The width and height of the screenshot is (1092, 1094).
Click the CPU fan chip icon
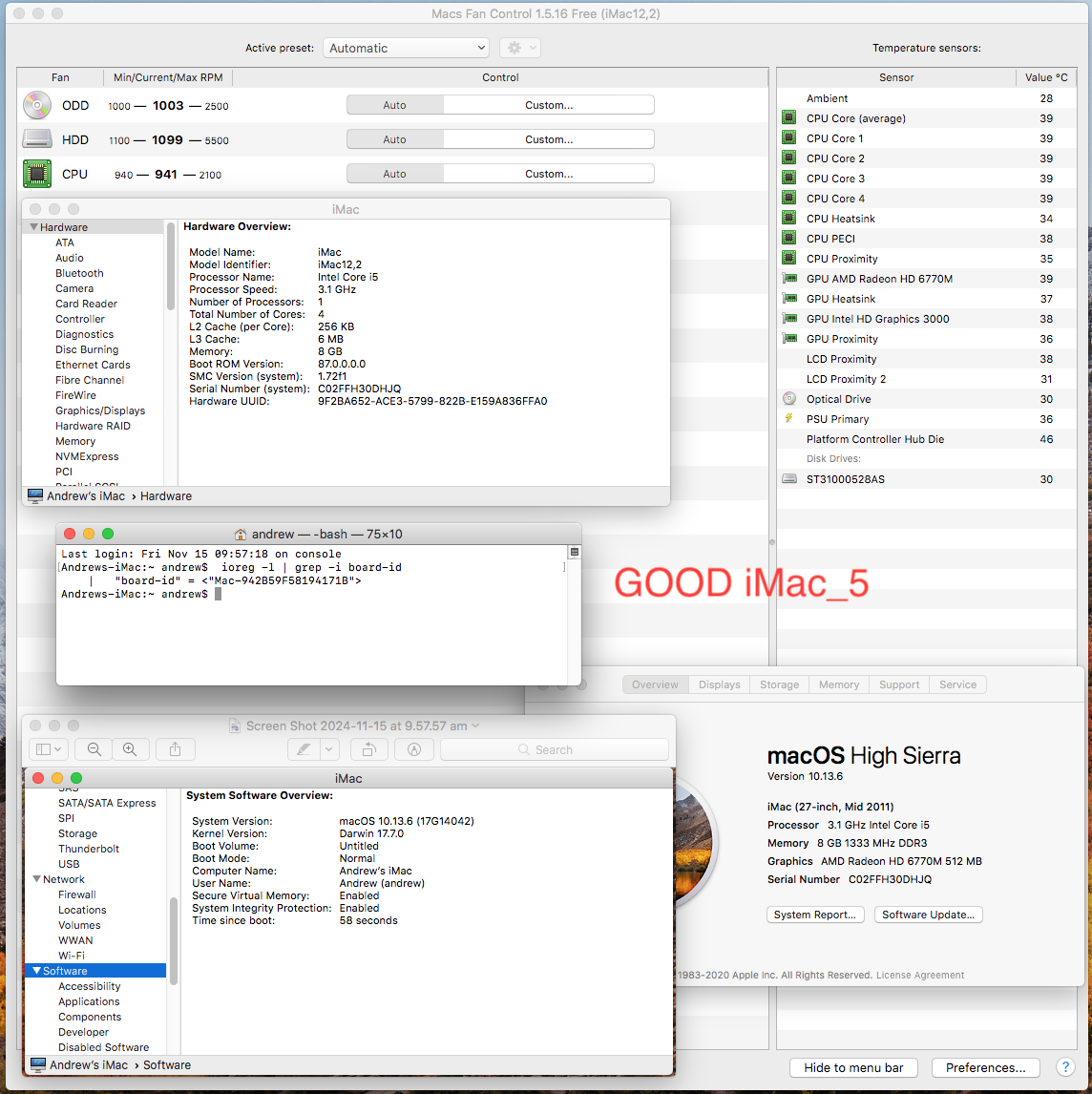click(37, 174)
